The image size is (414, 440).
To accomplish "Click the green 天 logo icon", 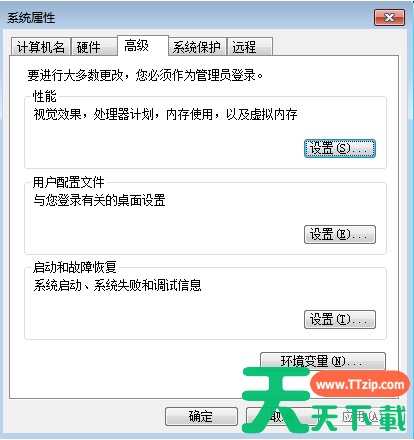I will coord(277,400).
